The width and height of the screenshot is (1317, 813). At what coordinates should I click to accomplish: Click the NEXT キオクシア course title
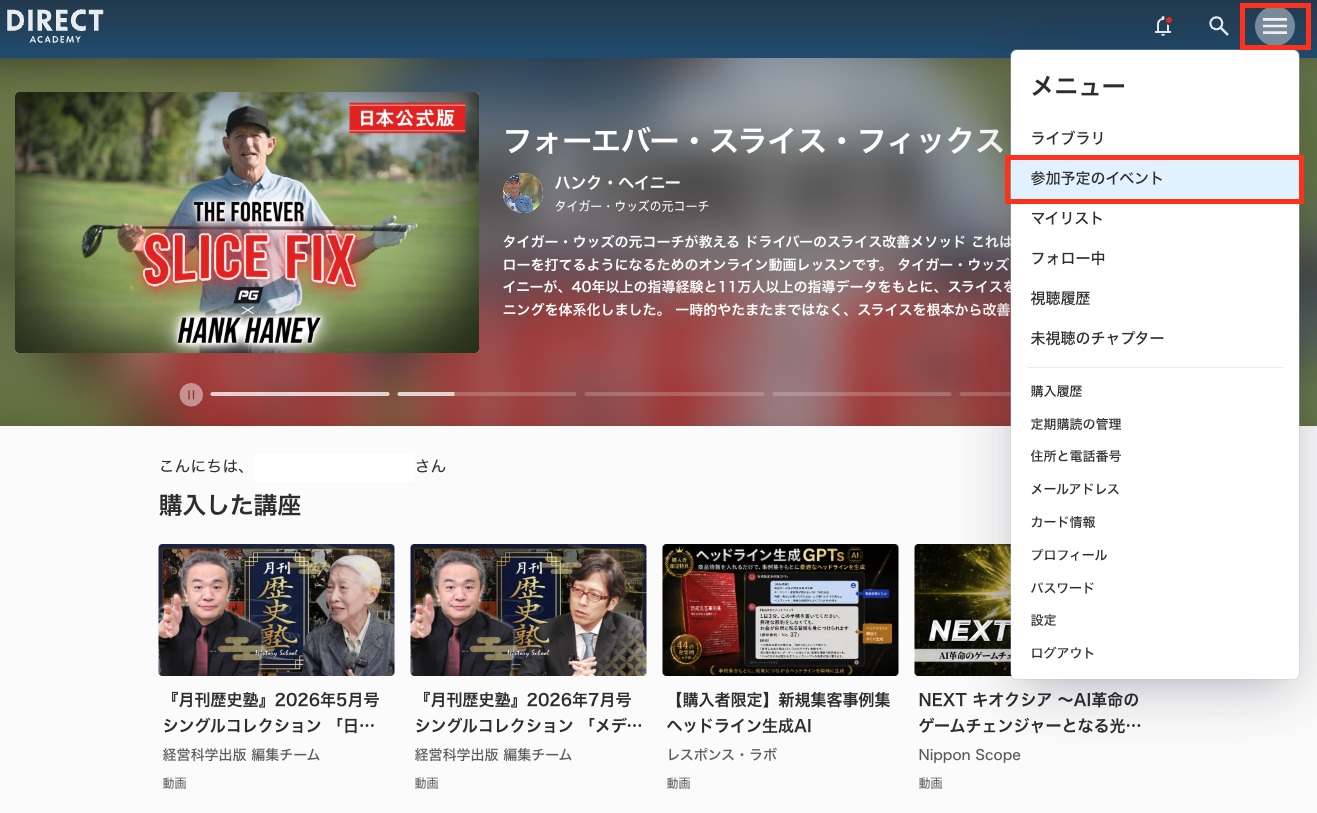coord(1030,712)
